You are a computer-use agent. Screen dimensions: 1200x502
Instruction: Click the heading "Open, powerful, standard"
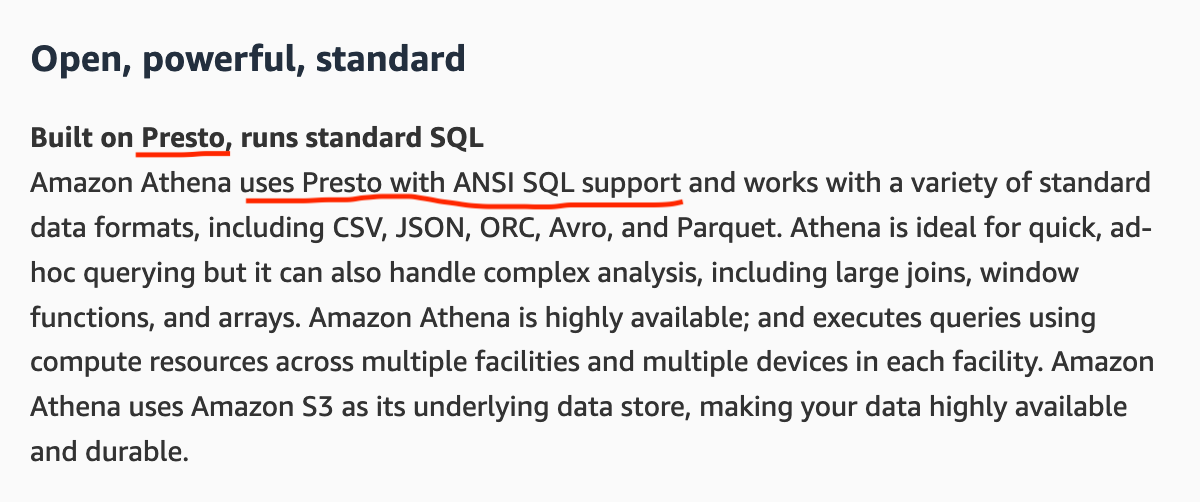click(248, 59)
